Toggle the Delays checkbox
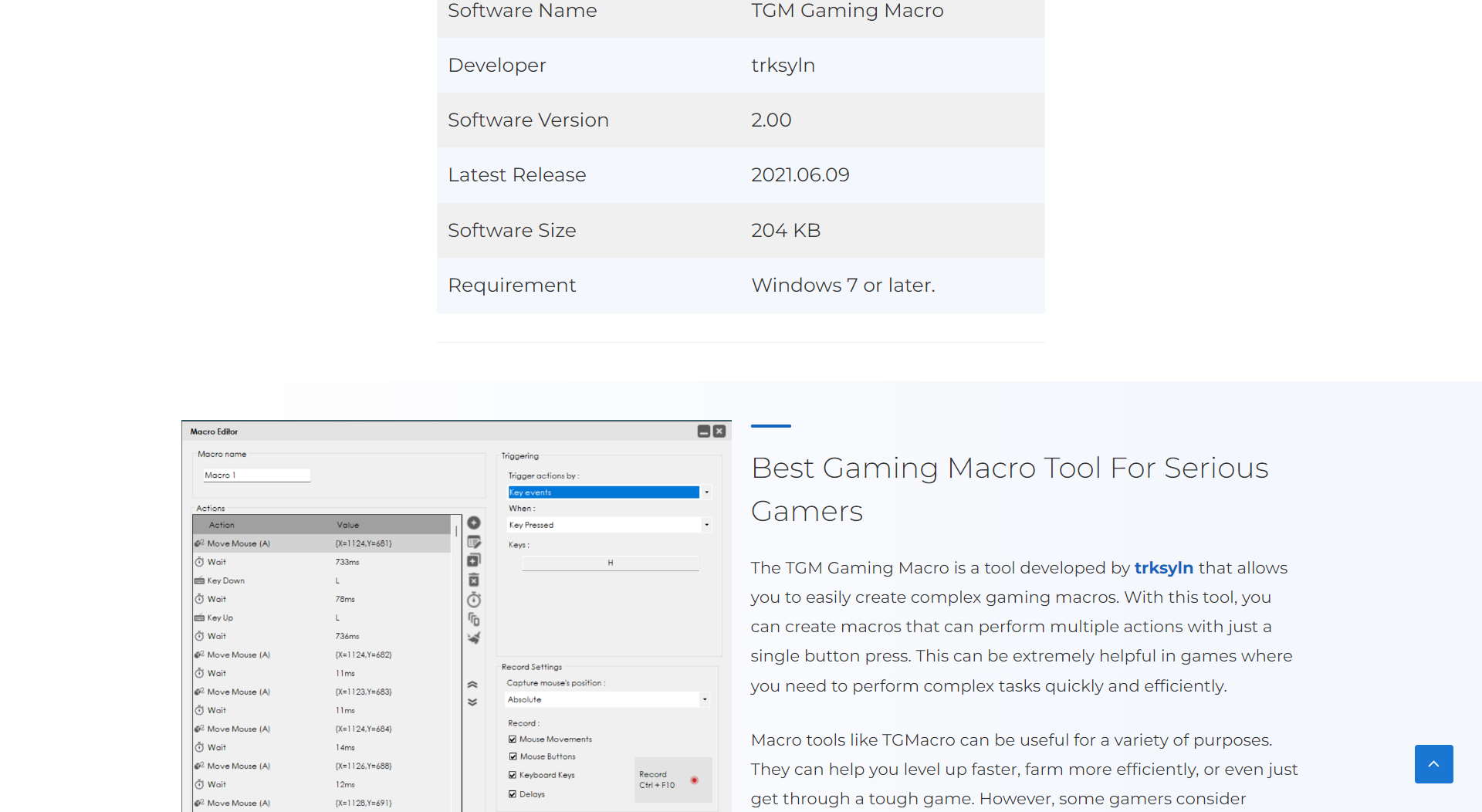 513,793
